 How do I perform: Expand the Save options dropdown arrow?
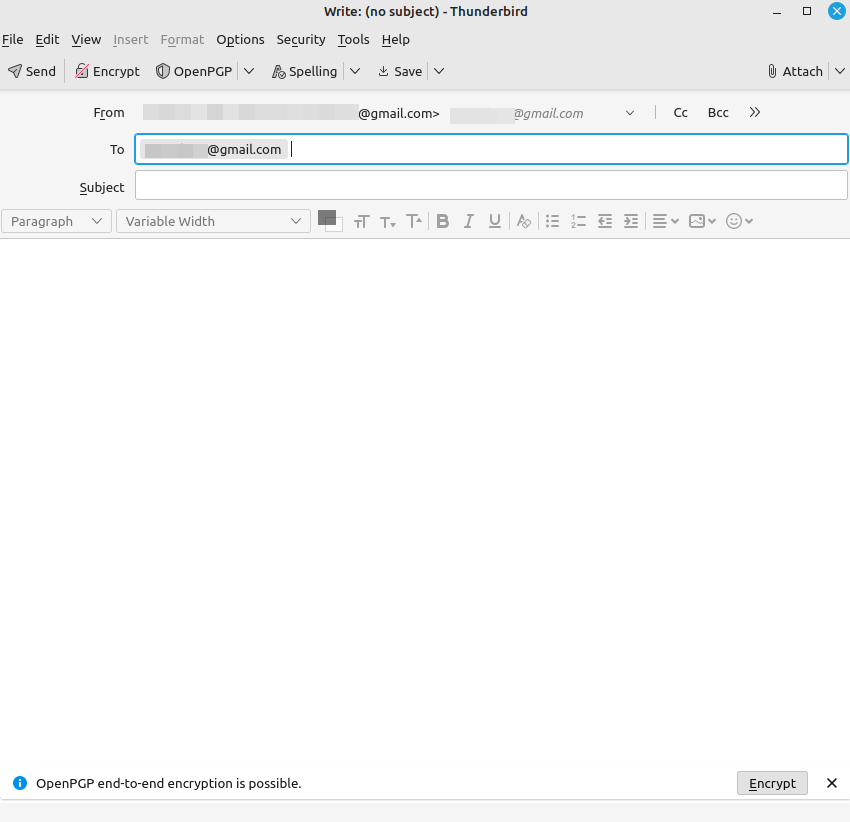tap(439, 71)
